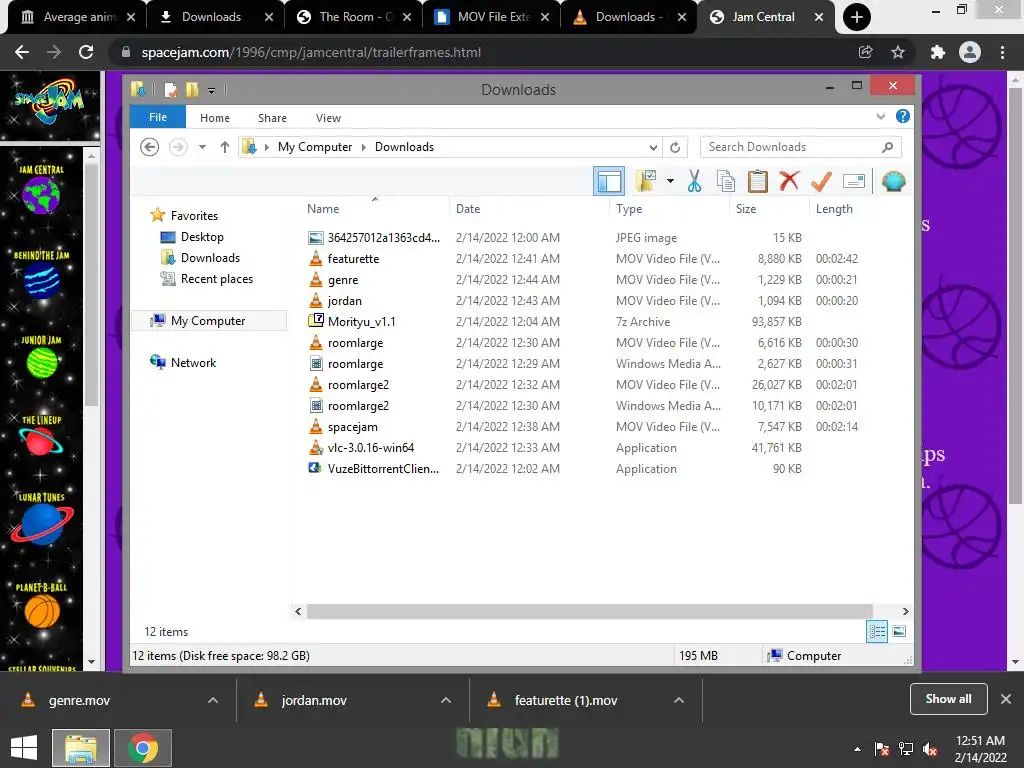Click The Lineup planet in sidebar

coord(41,441)
